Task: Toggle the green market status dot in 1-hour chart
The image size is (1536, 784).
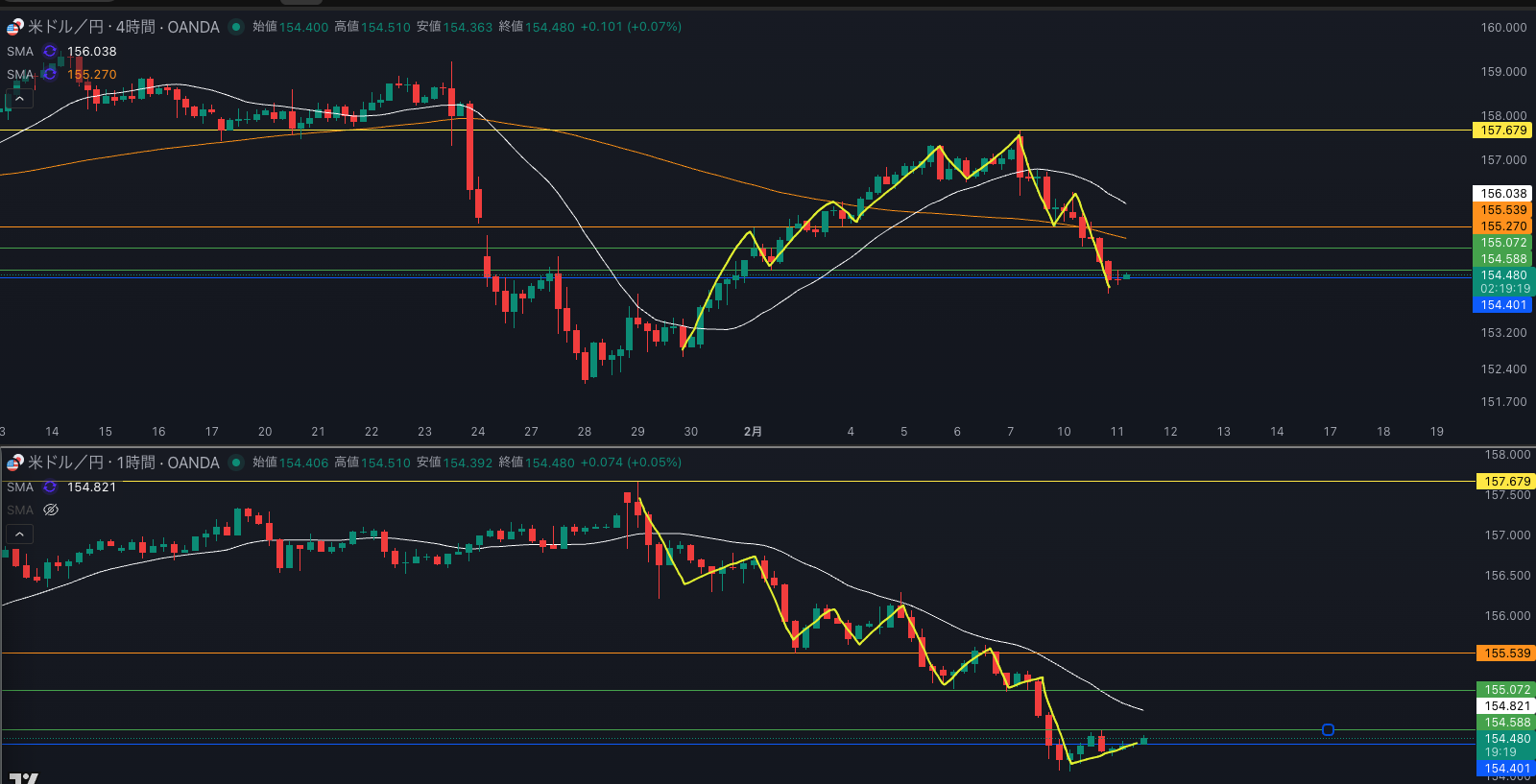Action: click(x=236, y=463)
